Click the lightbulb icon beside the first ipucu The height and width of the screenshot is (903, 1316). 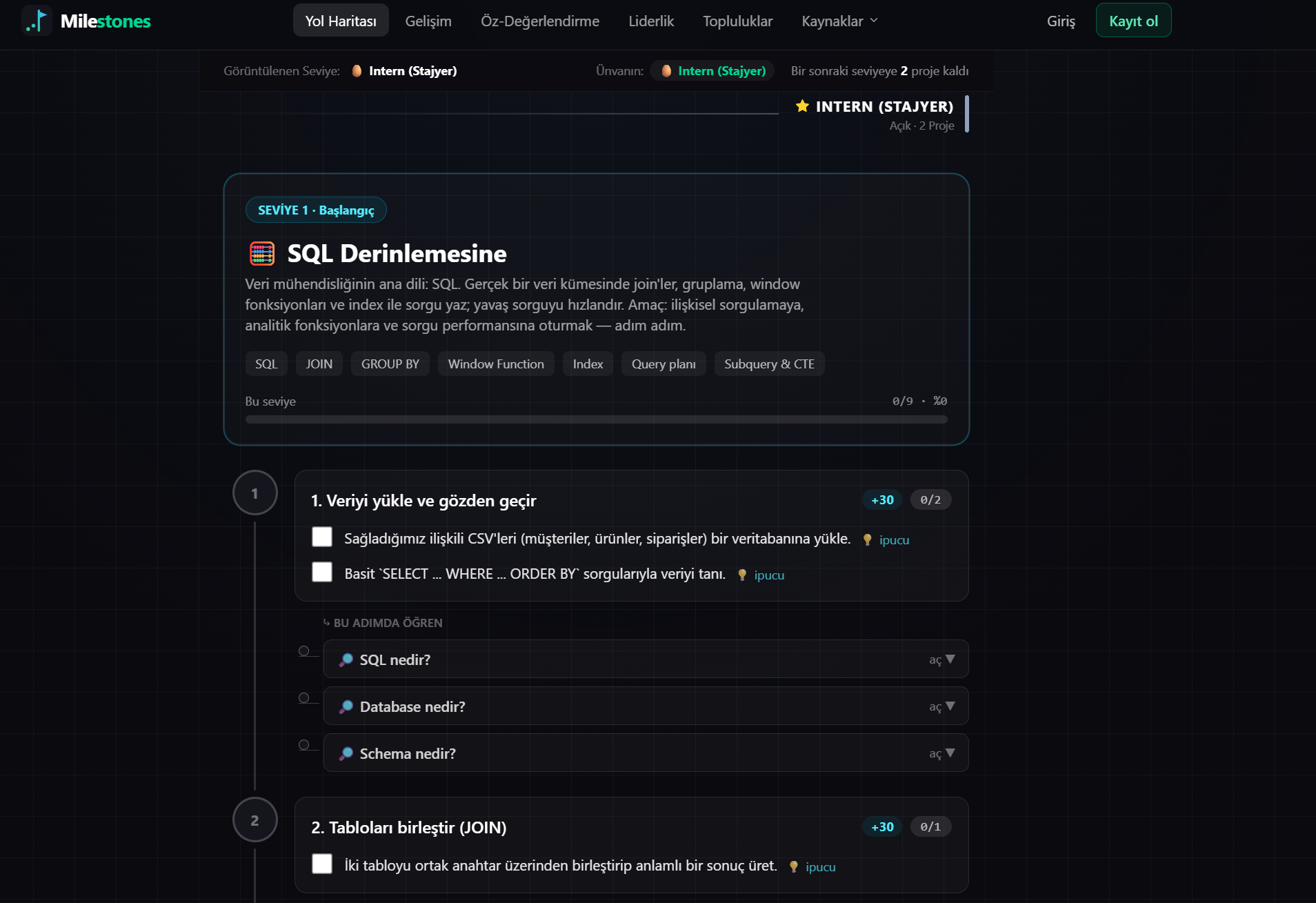(x=868, y=540)
